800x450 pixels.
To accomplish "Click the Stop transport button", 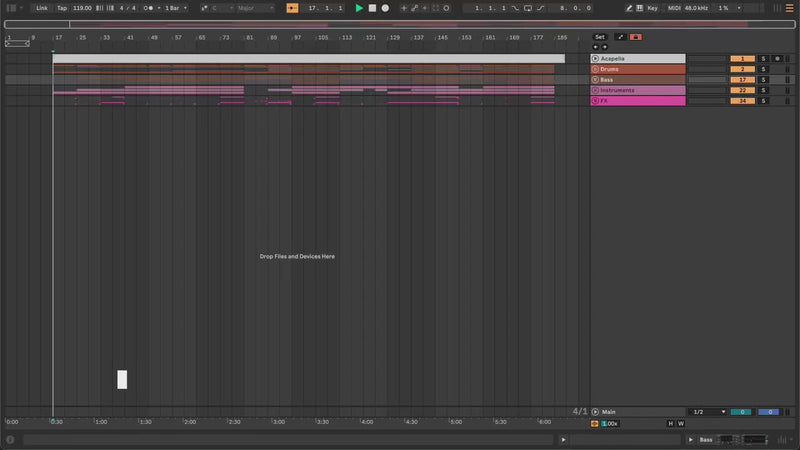I will [x=372, y=8].
